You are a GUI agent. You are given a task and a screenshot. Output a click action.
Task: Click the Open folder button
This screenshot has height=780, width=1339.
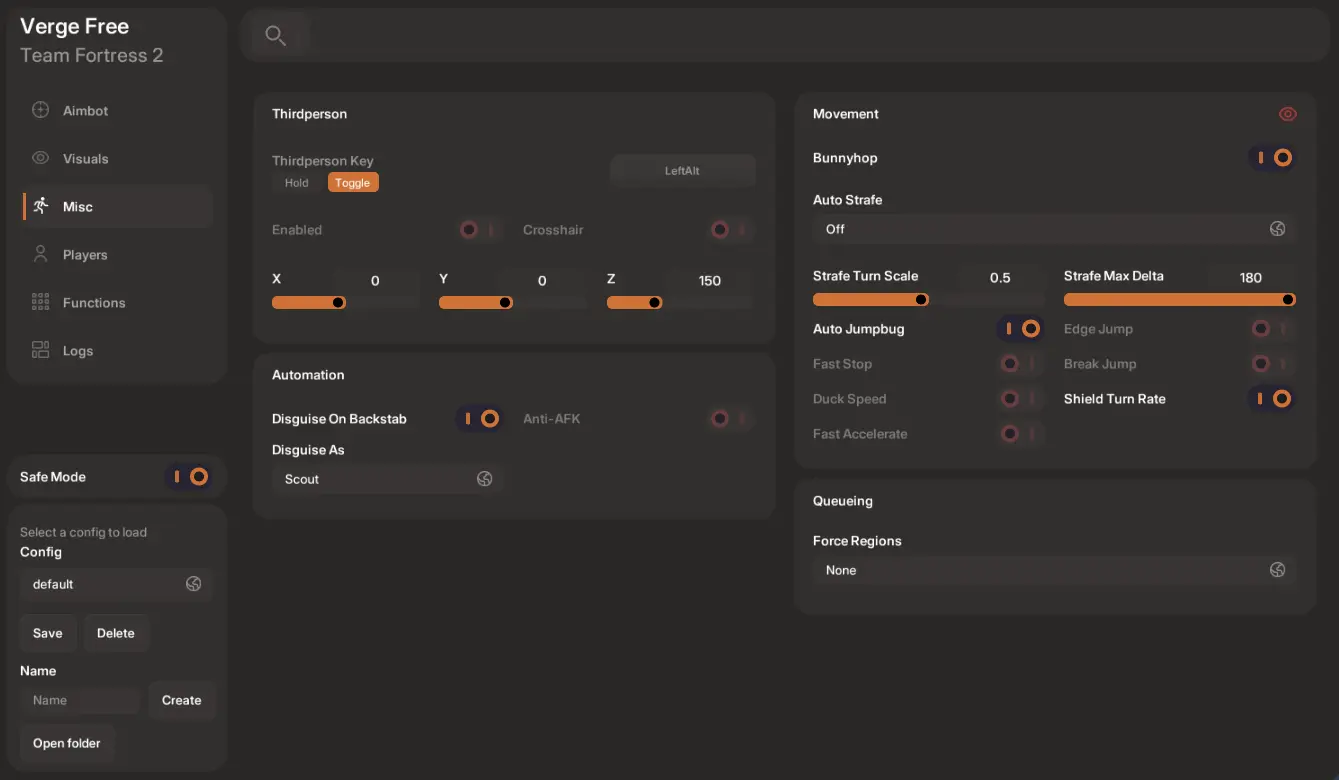[67, 743]
